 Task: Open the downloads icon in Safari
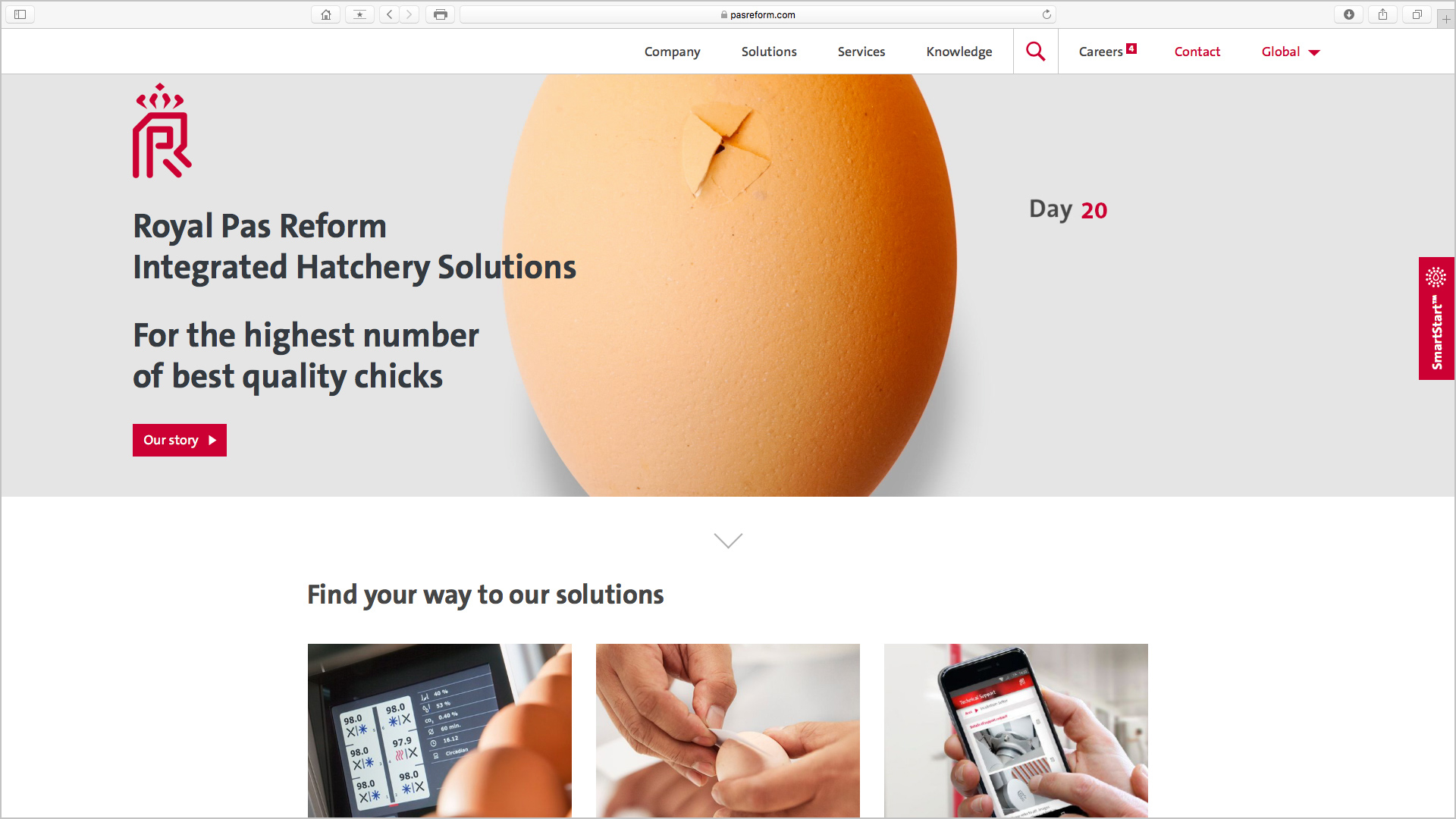pyautogui.click(x=1349, y=14)
